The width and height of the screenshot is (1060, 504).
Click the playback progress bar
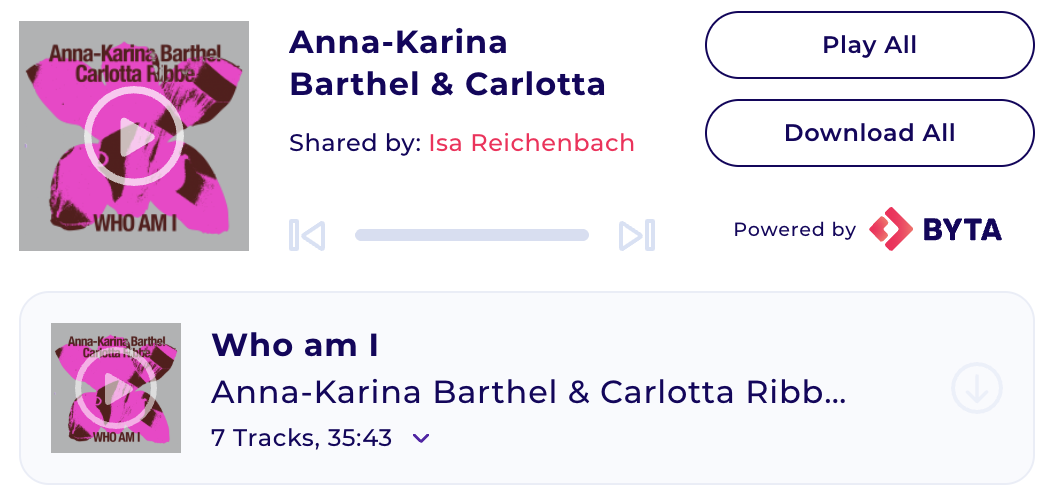coord(471,235)
